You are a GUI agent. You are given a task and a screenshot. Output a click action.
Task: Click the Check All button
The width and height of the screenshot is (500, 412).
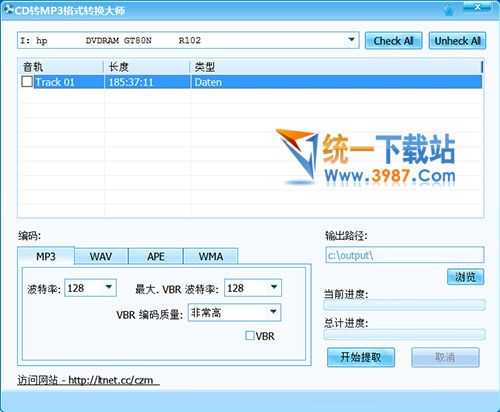(393, 41)
